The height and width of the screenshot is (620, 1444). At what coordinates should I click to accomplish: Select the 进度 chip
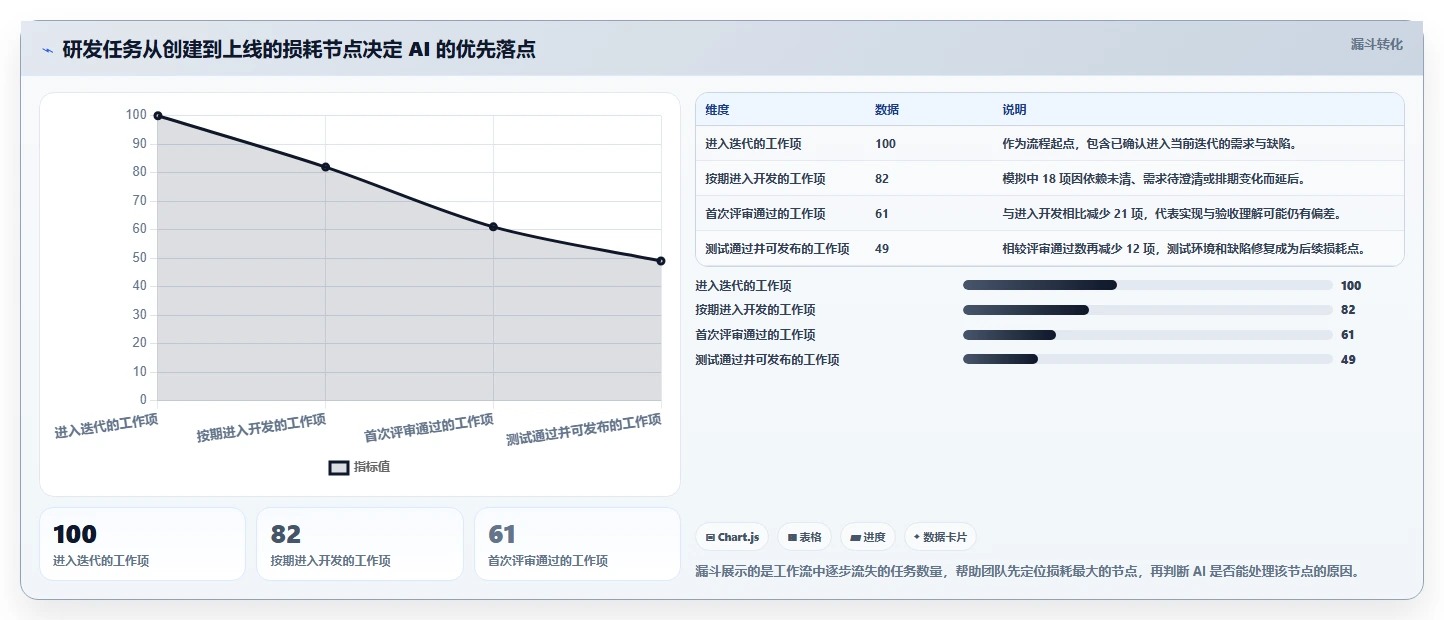(868, 537)
